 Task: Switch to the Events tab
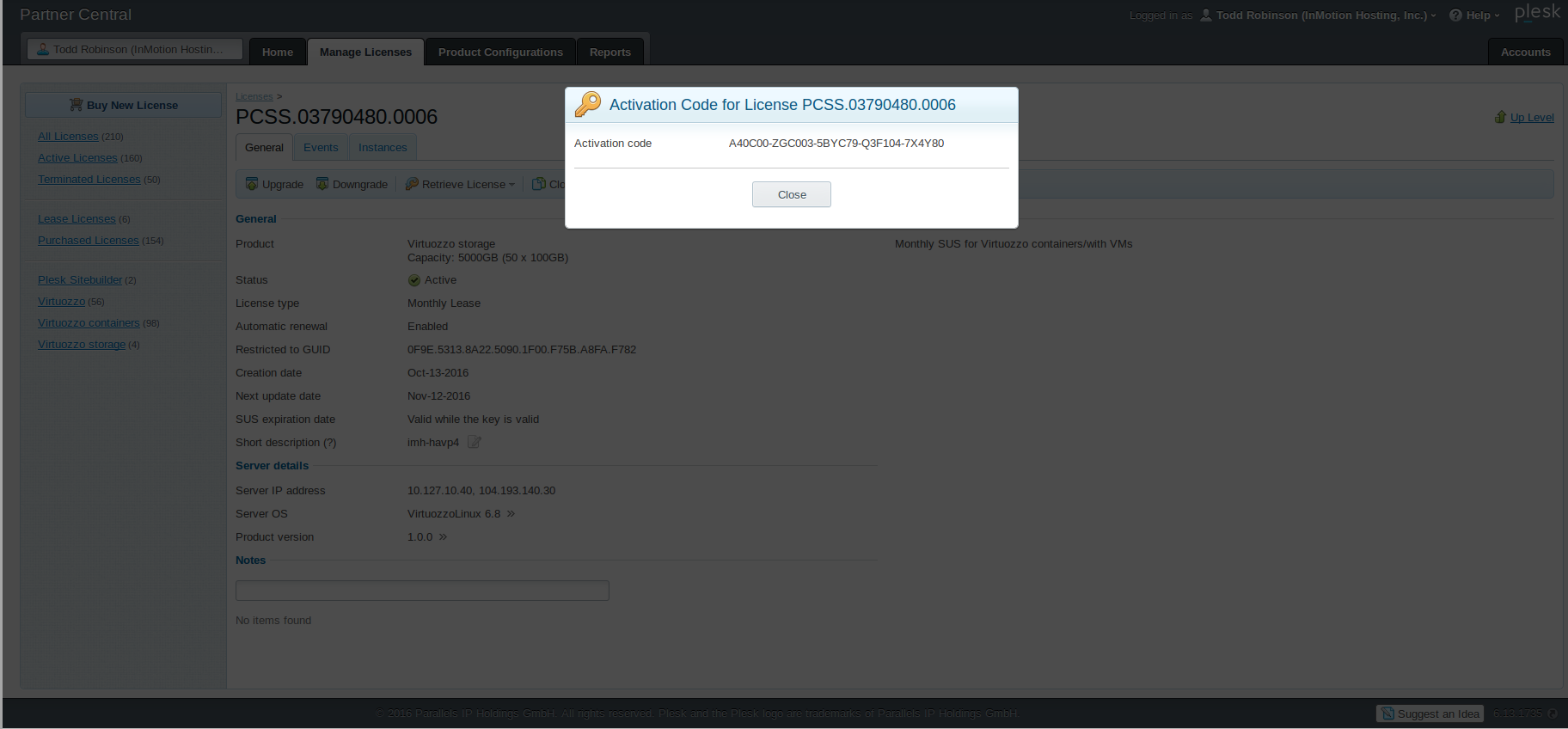click(321, 148)
